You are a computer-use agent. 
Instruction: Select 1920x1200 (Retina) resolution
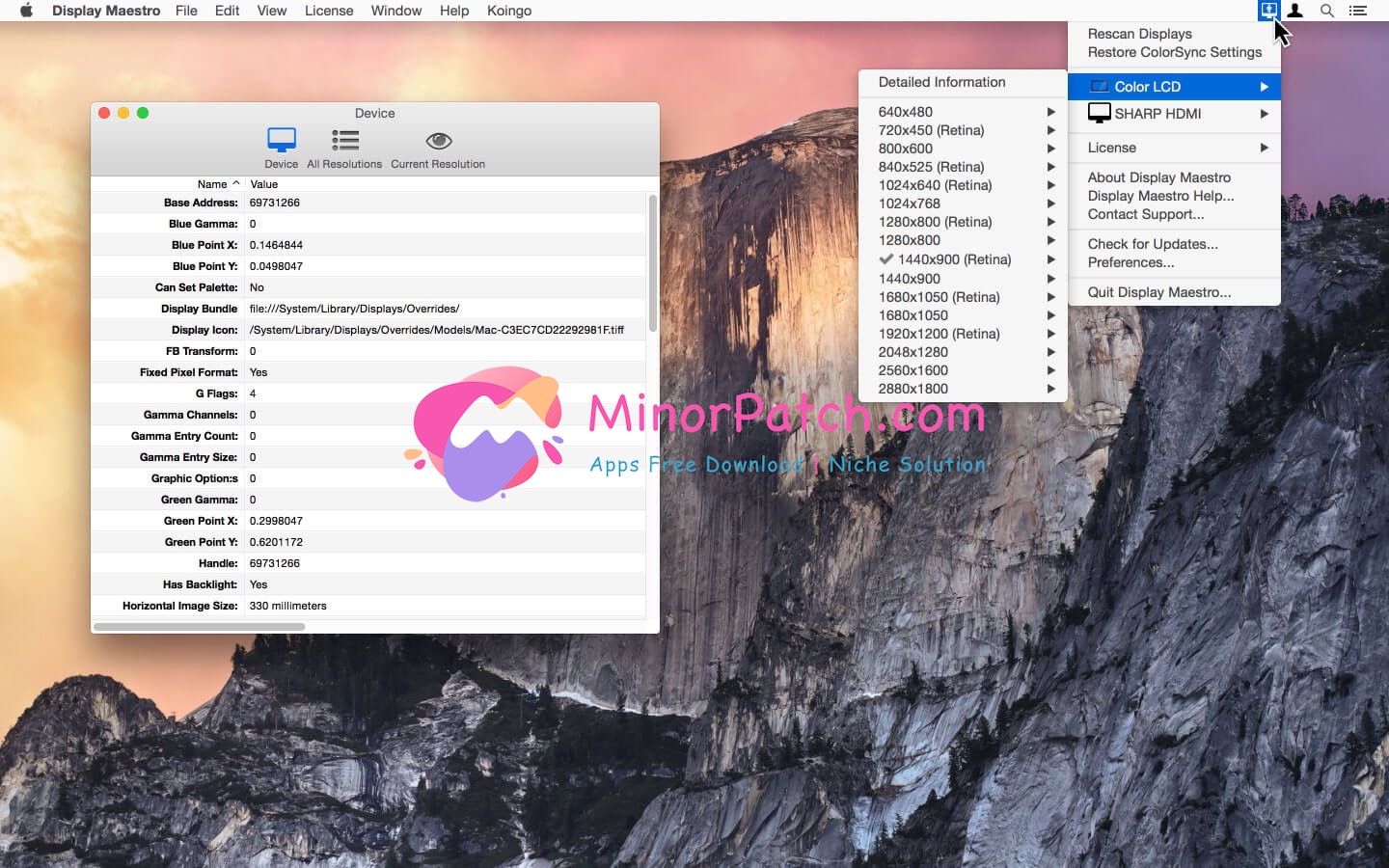tap(963, 334)
